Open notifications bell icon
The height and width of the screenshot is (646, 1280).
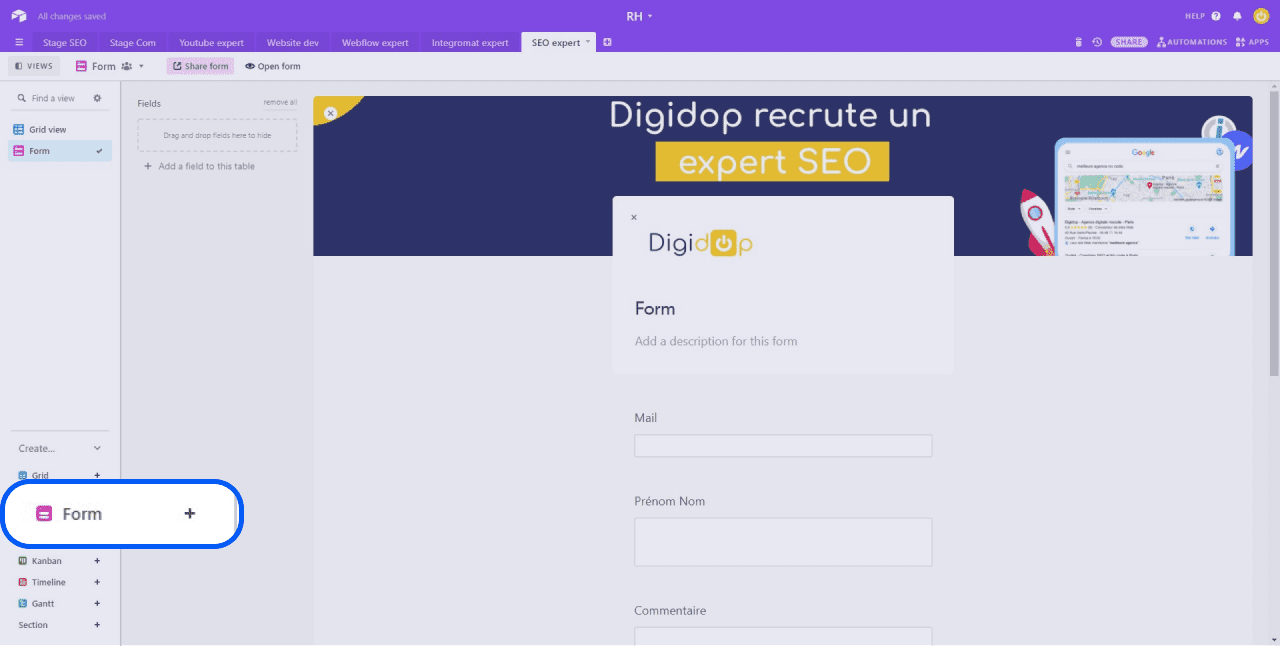pos(1237,16)
